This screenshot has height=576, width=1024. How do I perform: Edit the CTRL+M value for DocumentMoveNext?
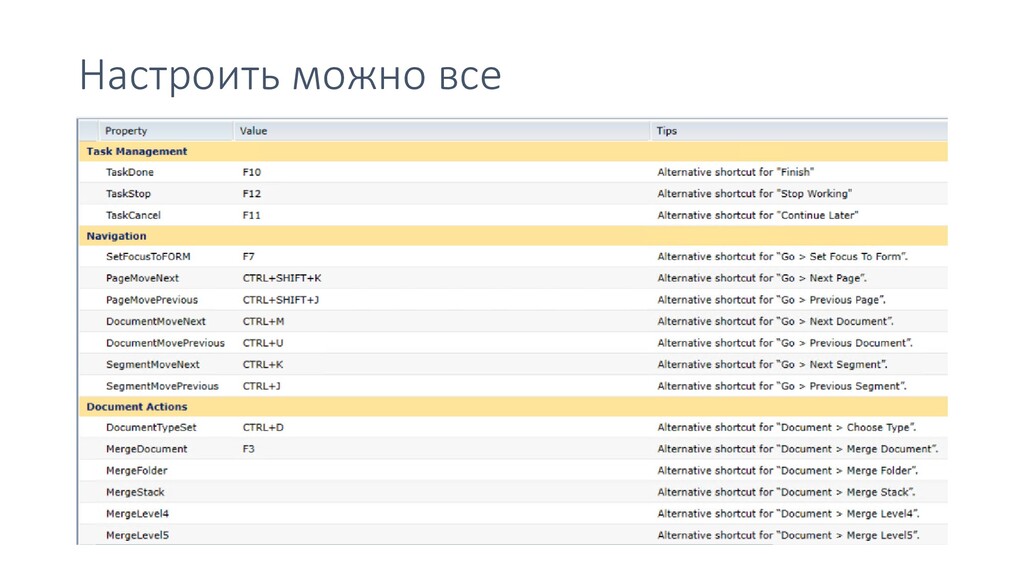point(263,321)
